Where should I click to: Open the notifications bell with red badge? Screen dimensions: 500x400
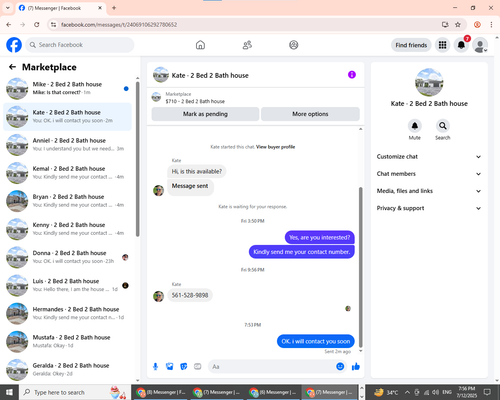click(x=461, y=45)
